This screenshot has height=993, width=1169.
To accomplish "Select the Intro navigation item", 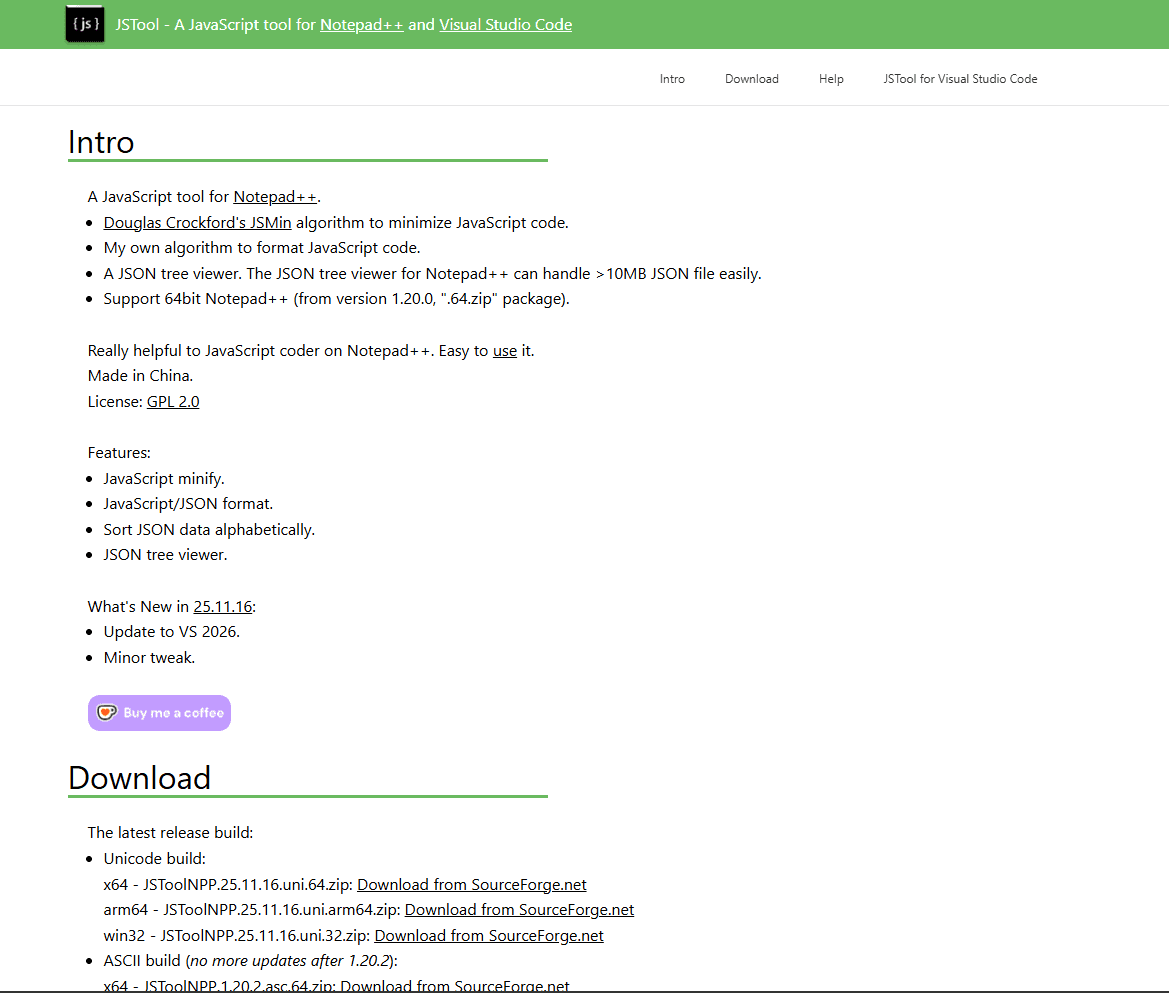I will coord(672,78).
